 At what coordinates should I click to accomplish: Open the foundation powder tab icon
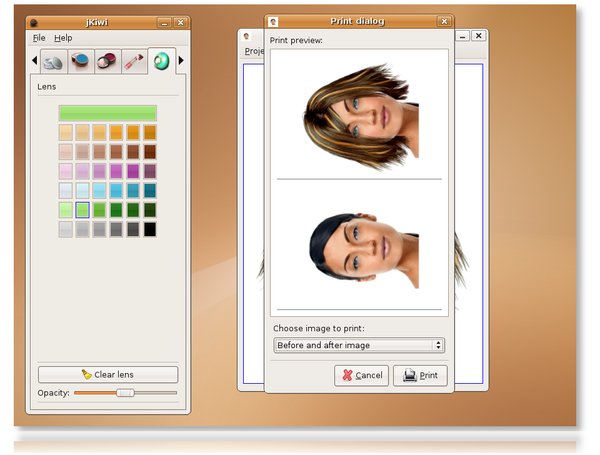click(53, 62)
